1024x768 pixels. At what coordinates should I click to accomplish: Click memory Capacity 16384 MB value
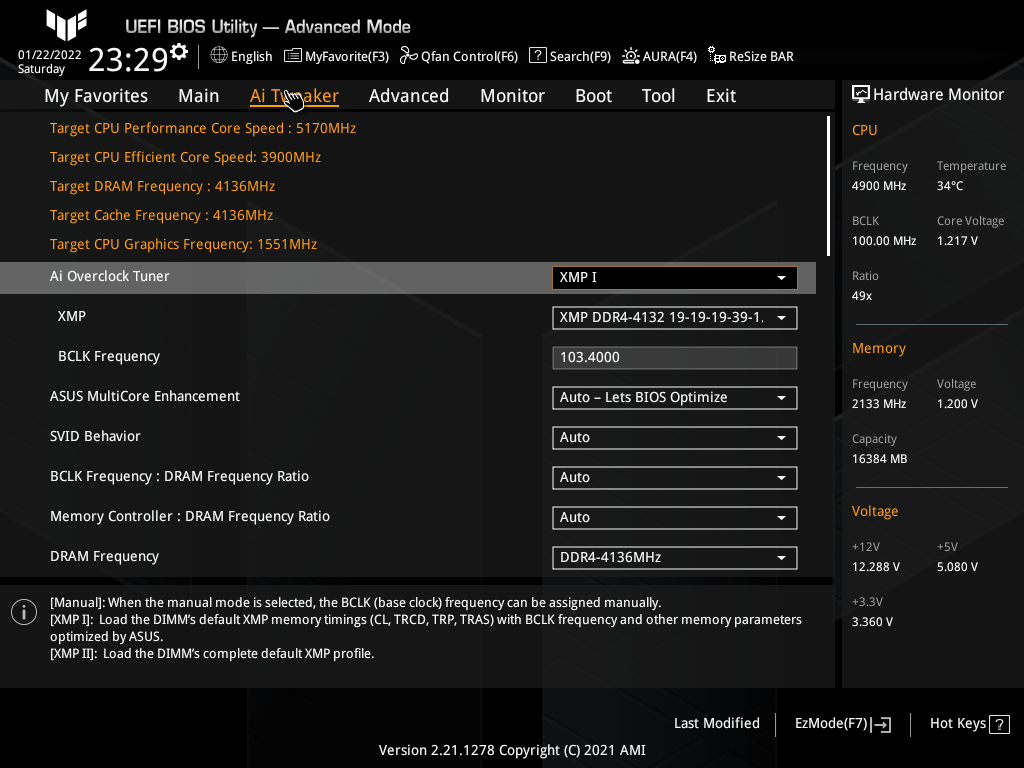[x=880, y=459]
